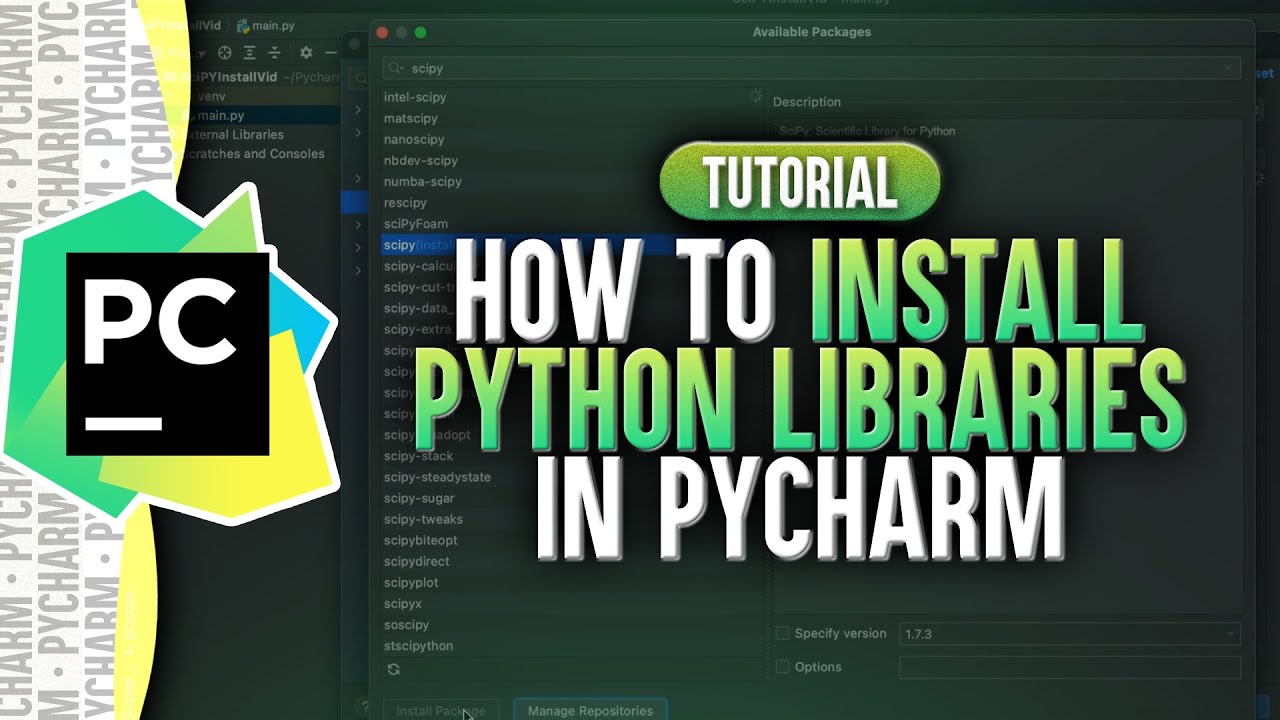The width and height of the screenshot is (1280, 720).
Task: Open Project panel gear settings
Action: [x=306, y=53]
